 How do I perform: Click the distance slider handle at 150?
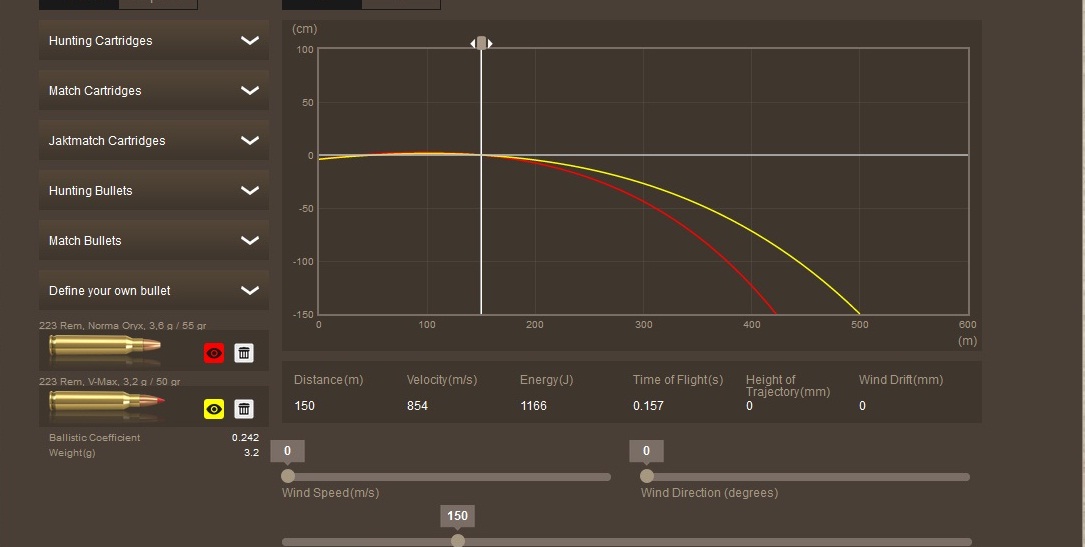[458, 541]
